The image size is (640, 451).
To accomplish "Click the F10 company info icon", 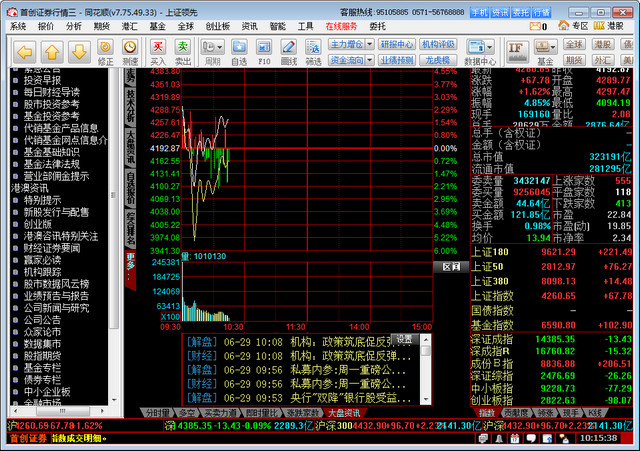I will (x=264, y=50).
